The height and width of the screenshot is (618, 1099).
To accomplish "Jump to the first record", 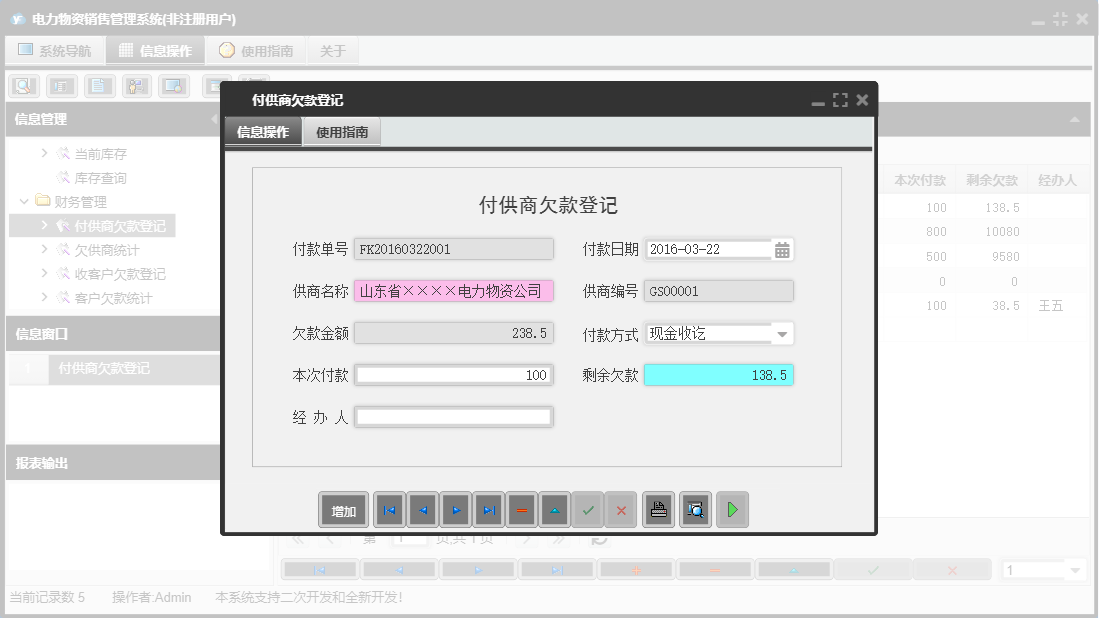I will (389, 509).
